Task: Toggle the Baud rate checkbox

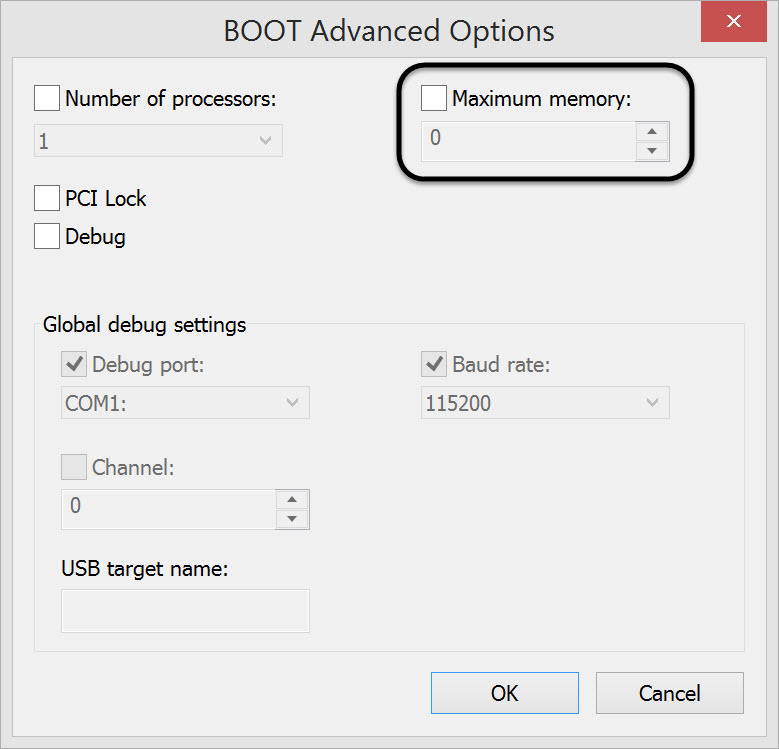Action: click(434, 364)
